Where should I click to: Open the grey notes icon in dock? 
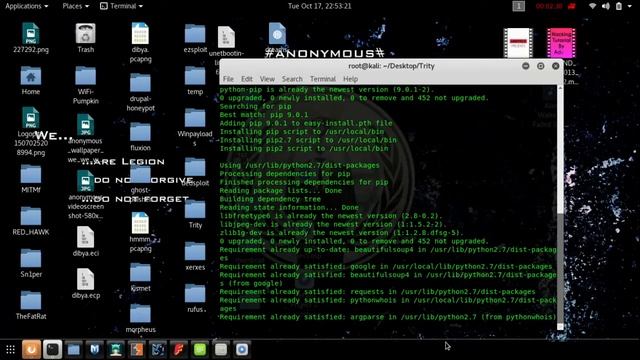[221, 349]
